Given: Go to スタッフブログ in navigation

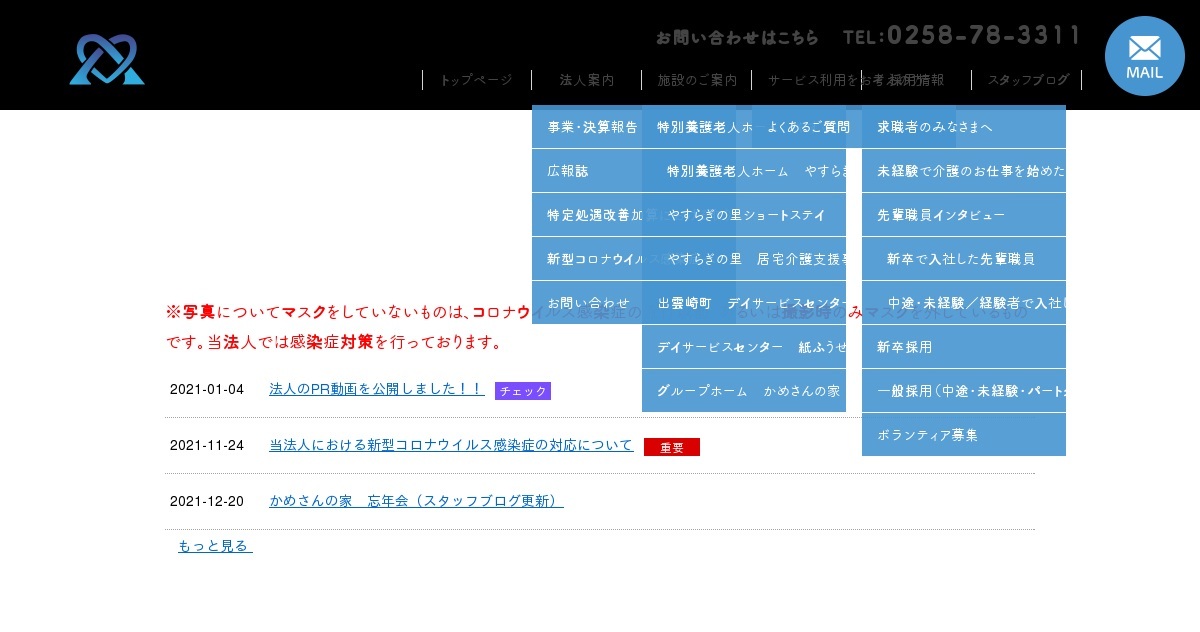Looking at the screenshot, I should click(x=1028, y=80).
